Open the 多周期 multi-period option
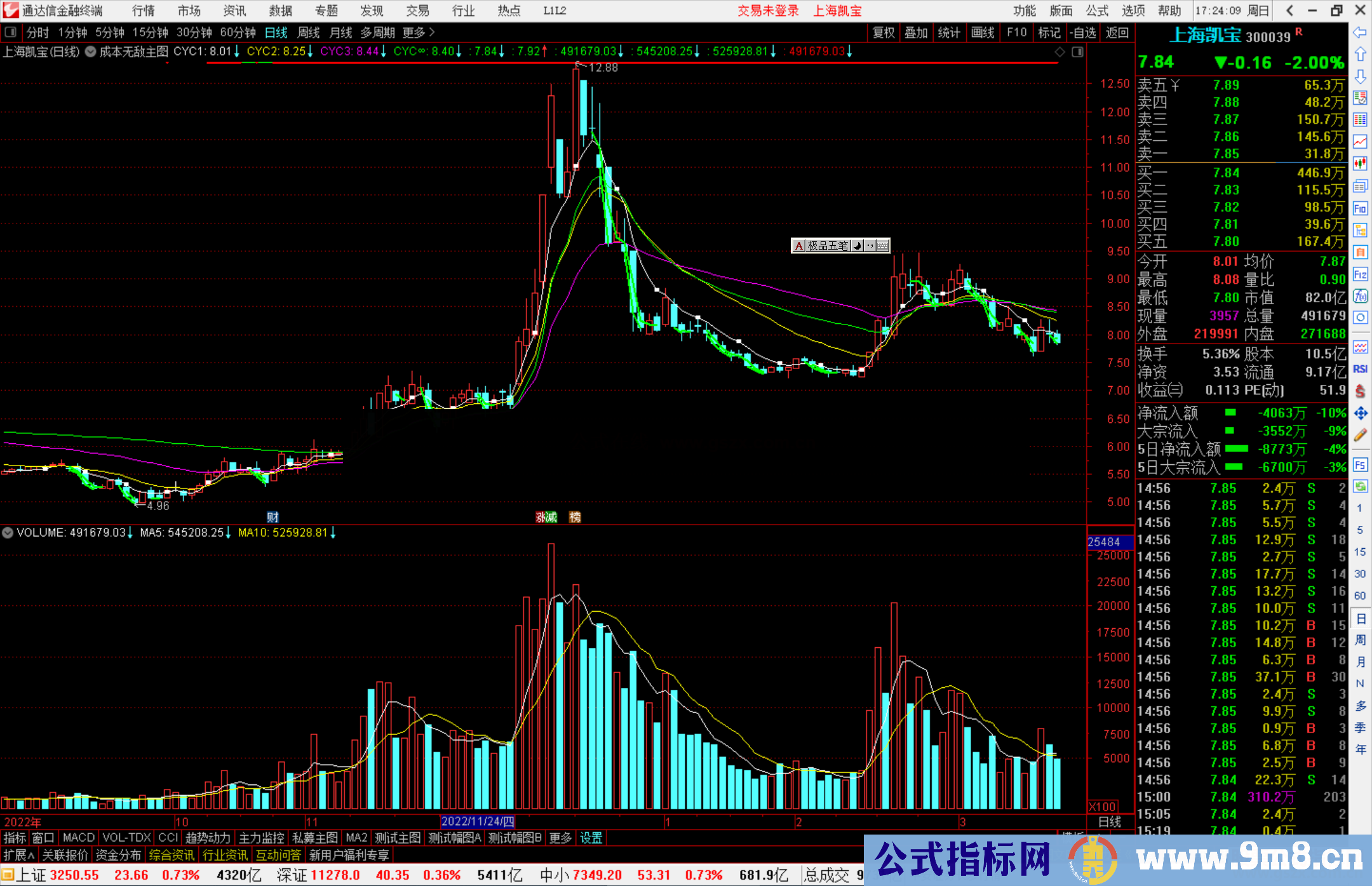This screenshot has width=1372, height=886. tap(378, 32)
